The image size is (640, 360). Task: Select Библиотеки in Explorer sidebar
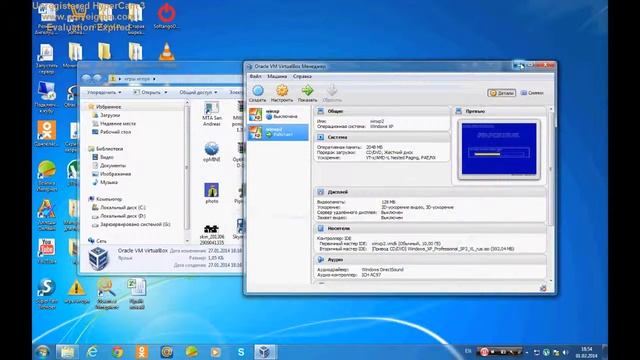[109, 149]
